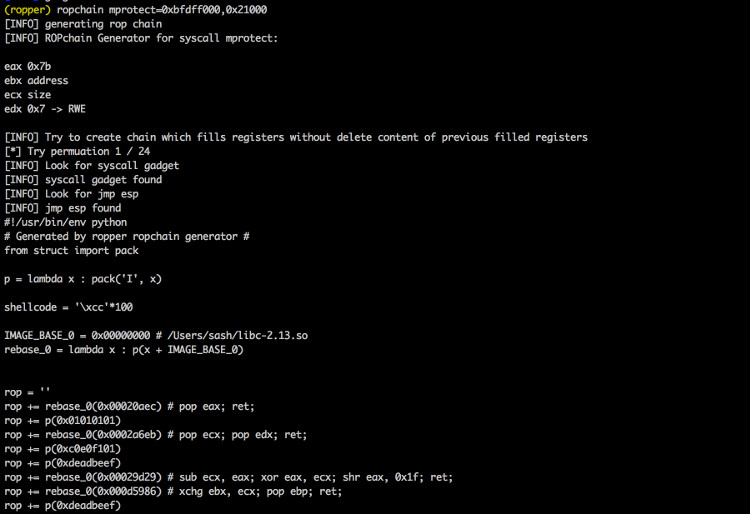
Task: Click the 'ebx address' line
Action: tap(36, 80)
